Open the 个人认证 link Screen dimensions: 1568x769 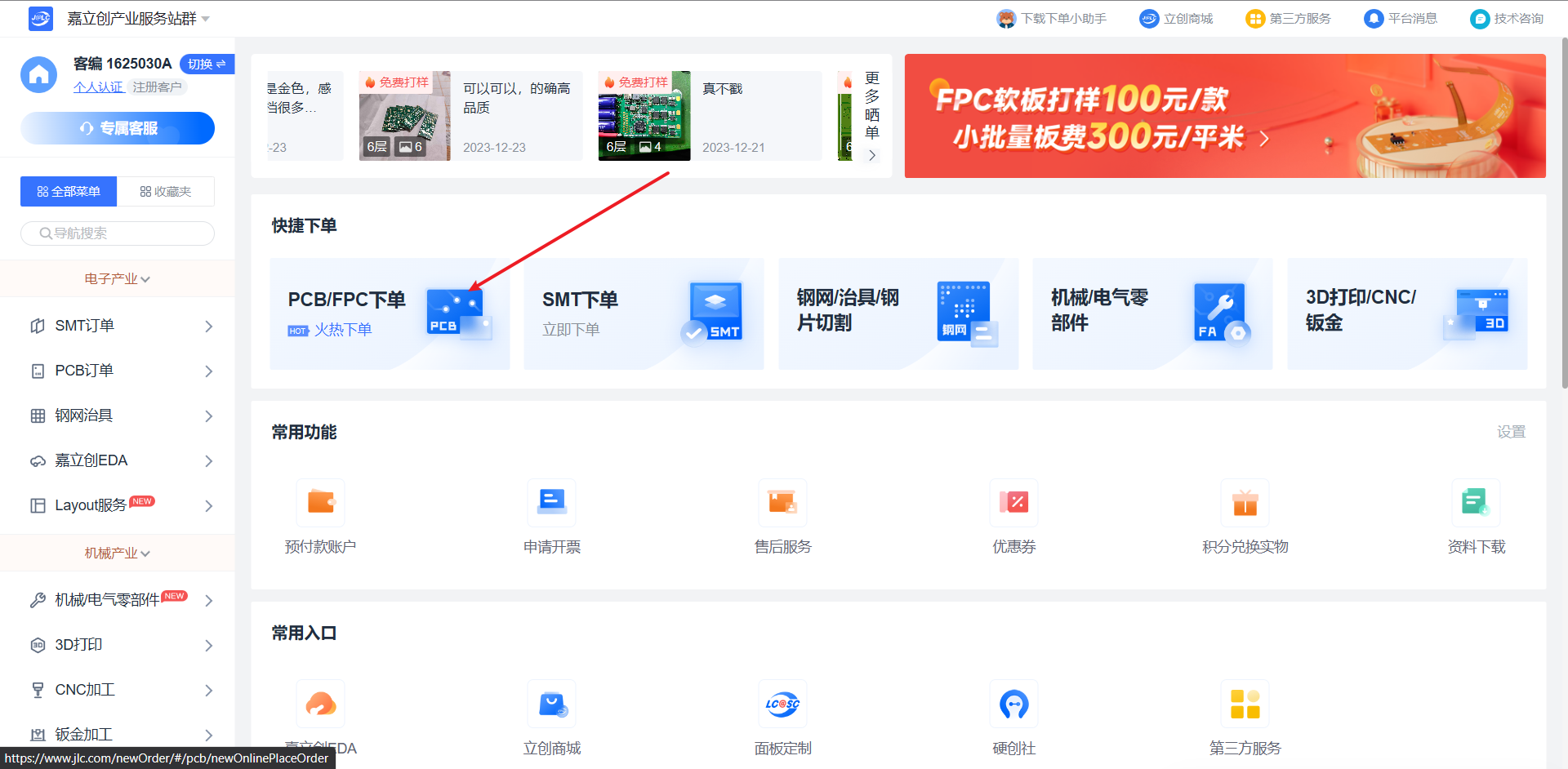[98, 87]
